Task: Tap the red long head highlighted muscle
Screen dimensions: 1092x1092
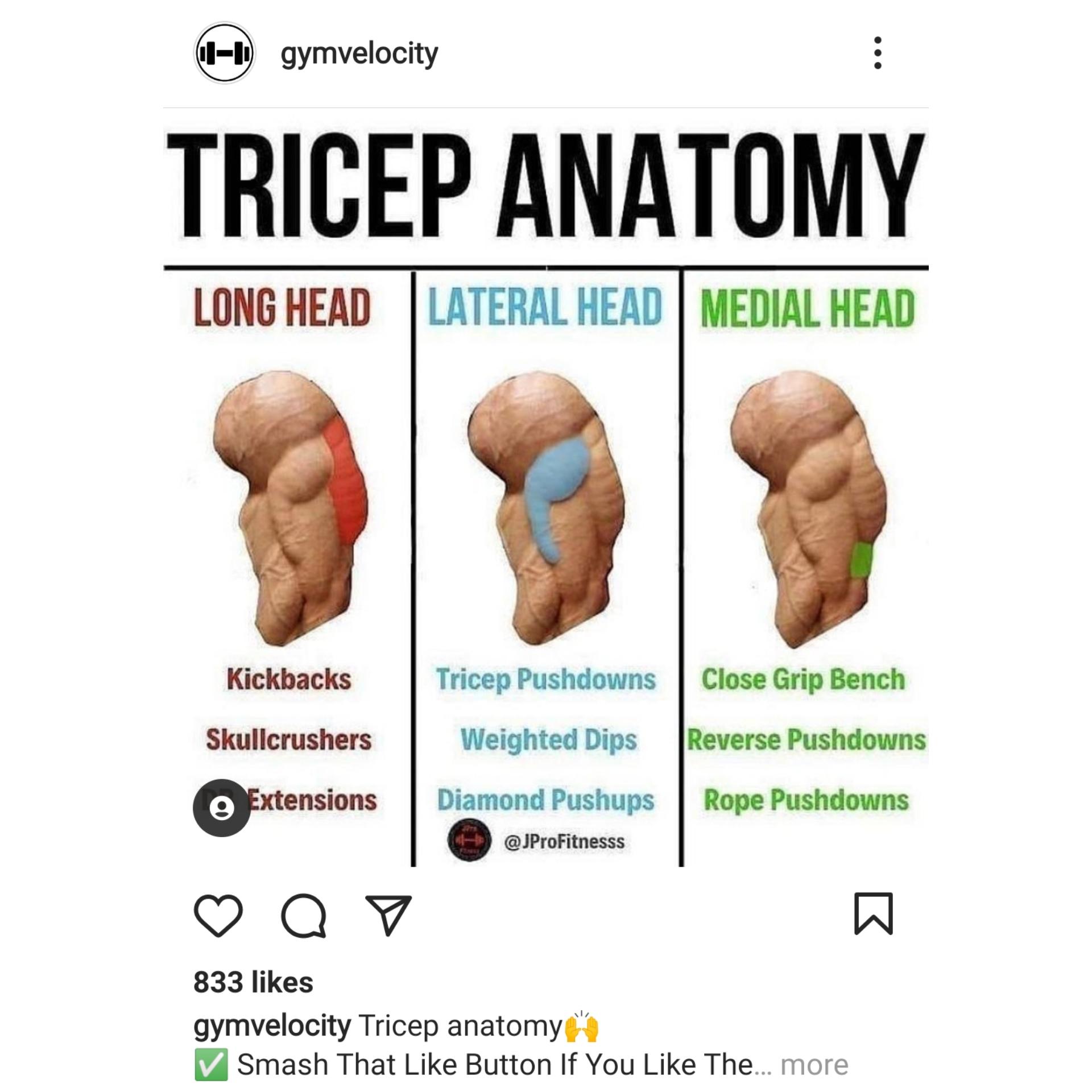Action: pyautogui.click(x=345, y=481)
